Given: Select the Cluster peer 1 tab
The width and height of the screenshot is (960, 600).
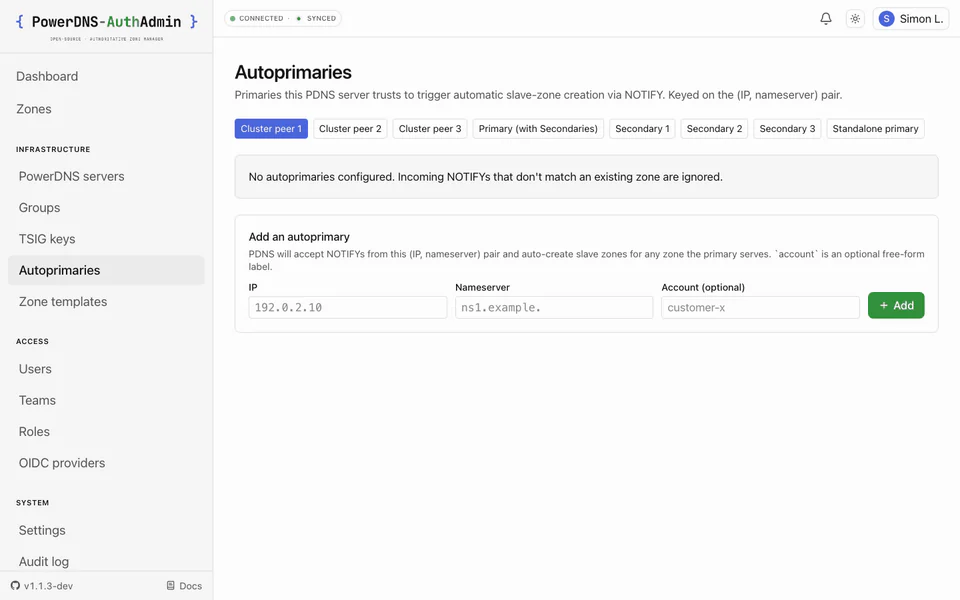Looking at the screenshot, I should tap(271, 129).
